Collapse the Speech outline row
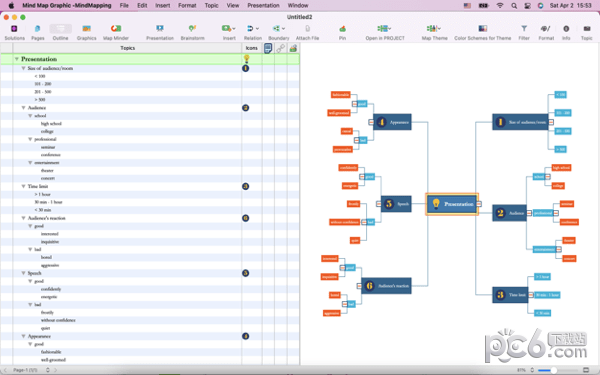The width and height of the screenshot is (600, 375). click(23, 273)
